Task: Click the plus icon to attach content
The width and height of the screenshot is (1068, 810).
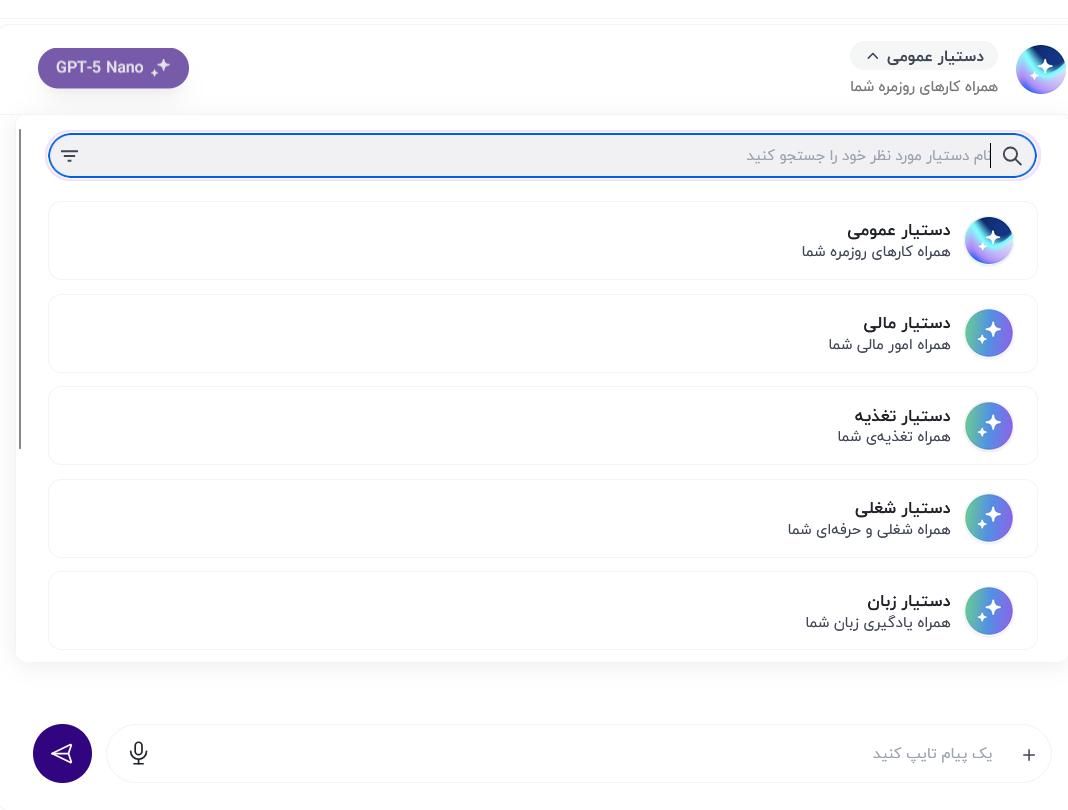Action: click(1028, 753)
